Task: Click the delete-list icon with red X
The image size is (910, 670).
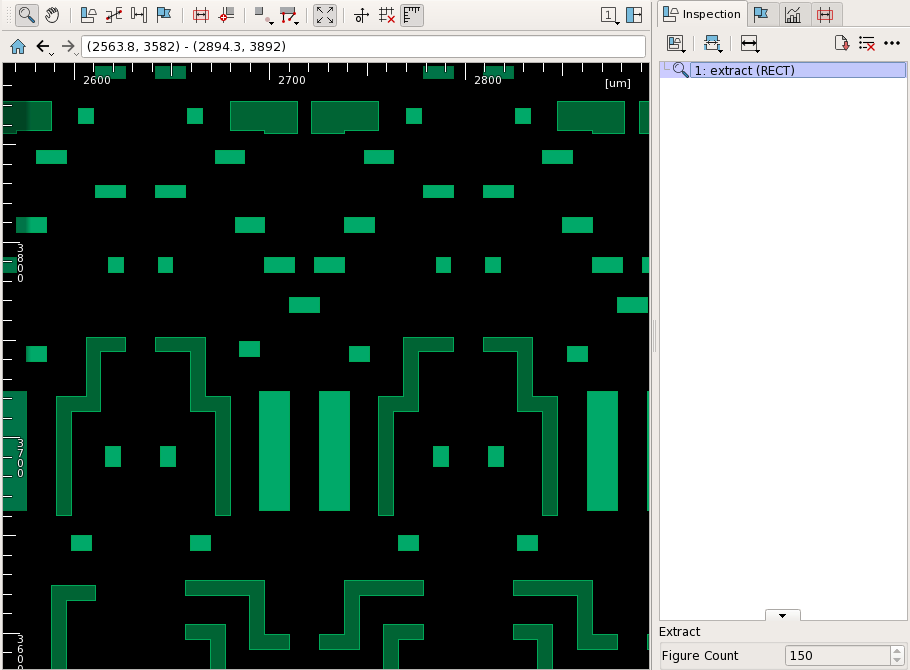Action: (x=866, y=43)
